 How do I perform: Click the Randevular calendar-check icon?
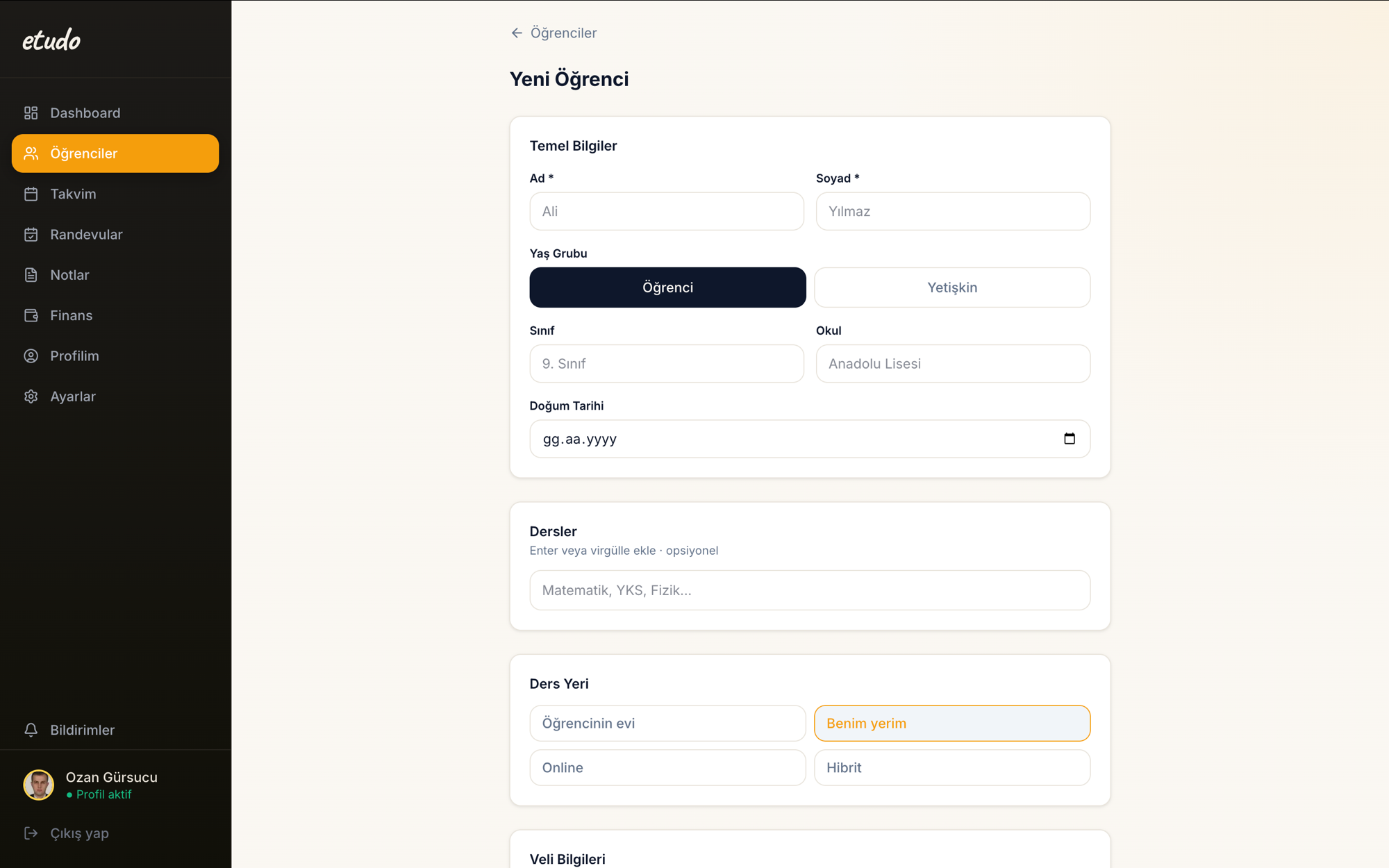click(31, 234)
